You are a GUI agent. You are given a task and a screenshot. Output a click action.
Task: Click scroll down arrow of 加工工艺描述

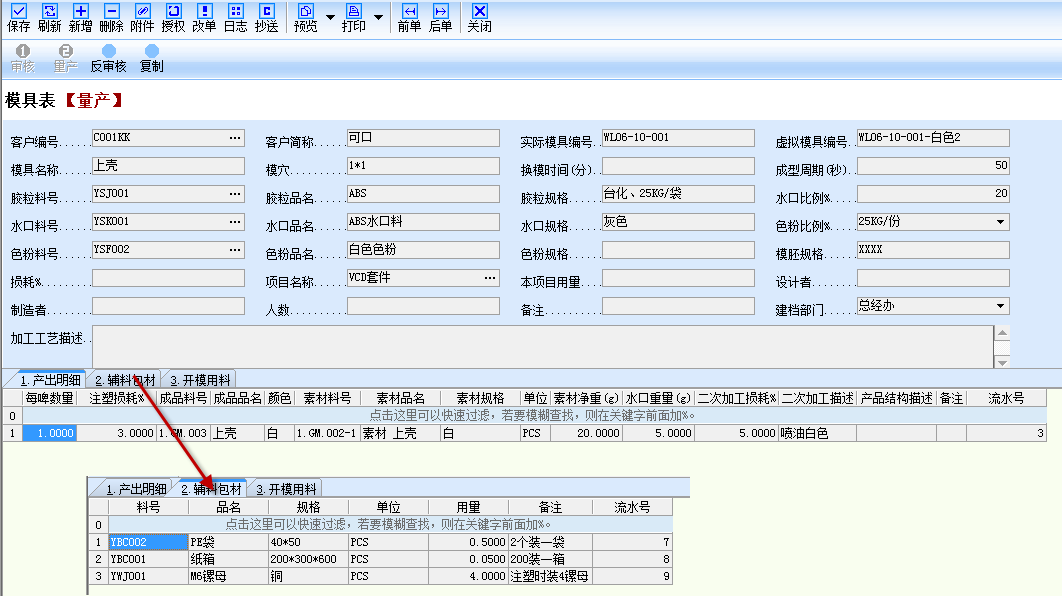(1002, 362)
